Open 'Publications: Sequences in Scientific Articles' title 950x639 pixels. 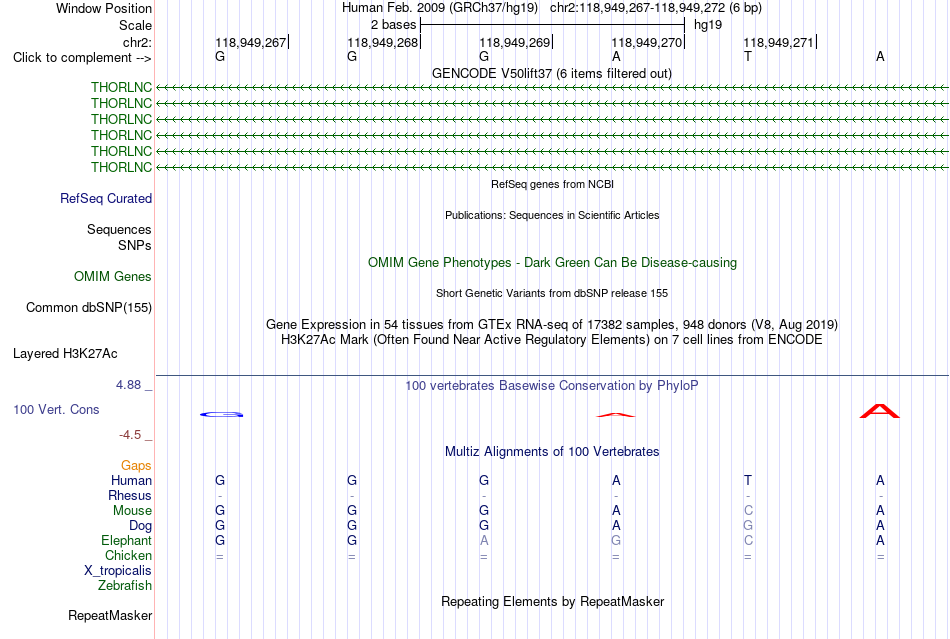(x=552, y=215)
